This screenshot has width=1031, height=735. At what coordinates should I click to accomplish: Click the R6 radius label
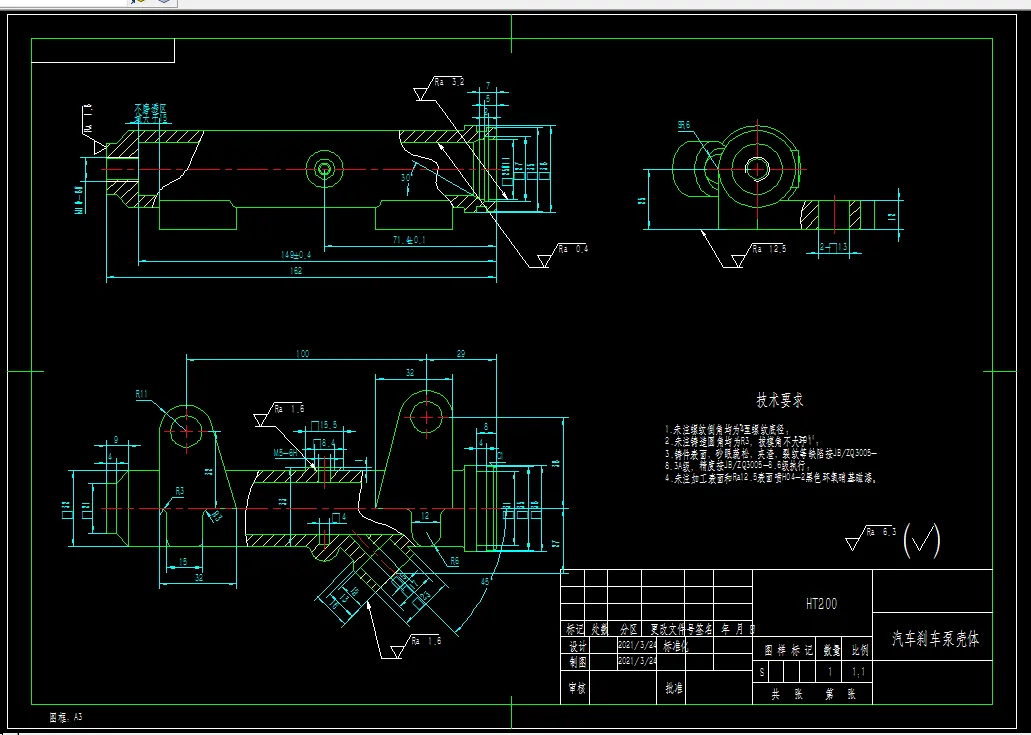[x=454, y=561]
